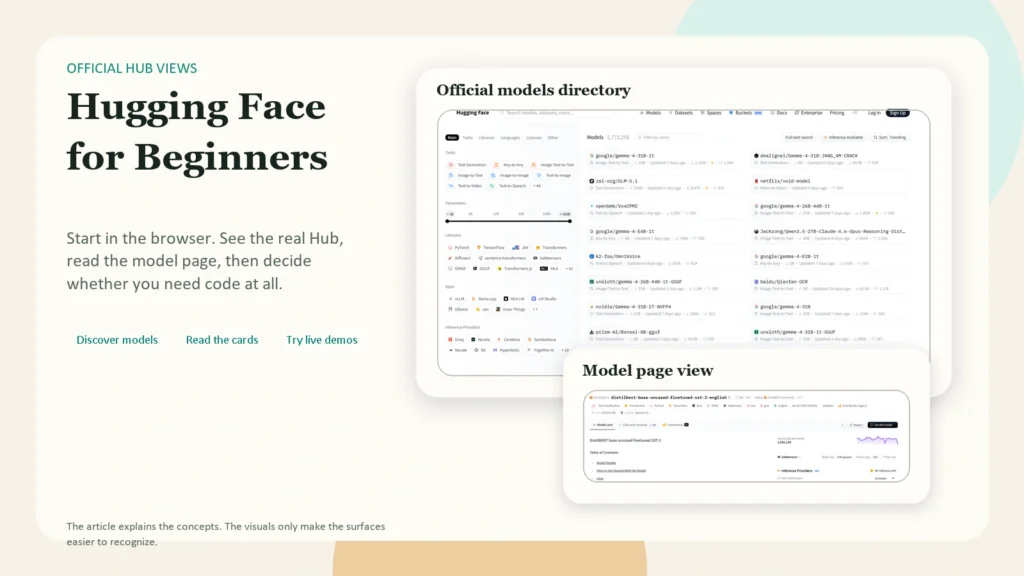
Task: Open the netflix/void-model model
Action: tap(785, 181)
